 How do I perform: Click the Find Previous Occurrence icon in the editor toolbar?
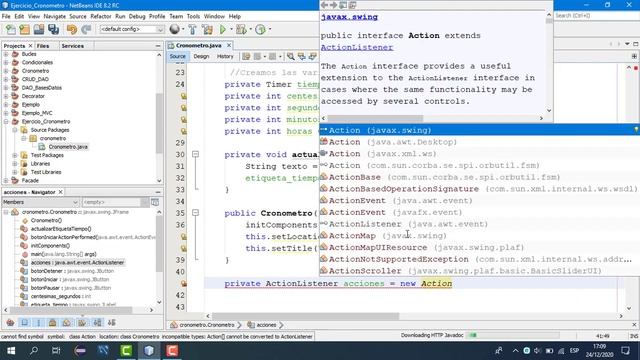coord(302,56)
